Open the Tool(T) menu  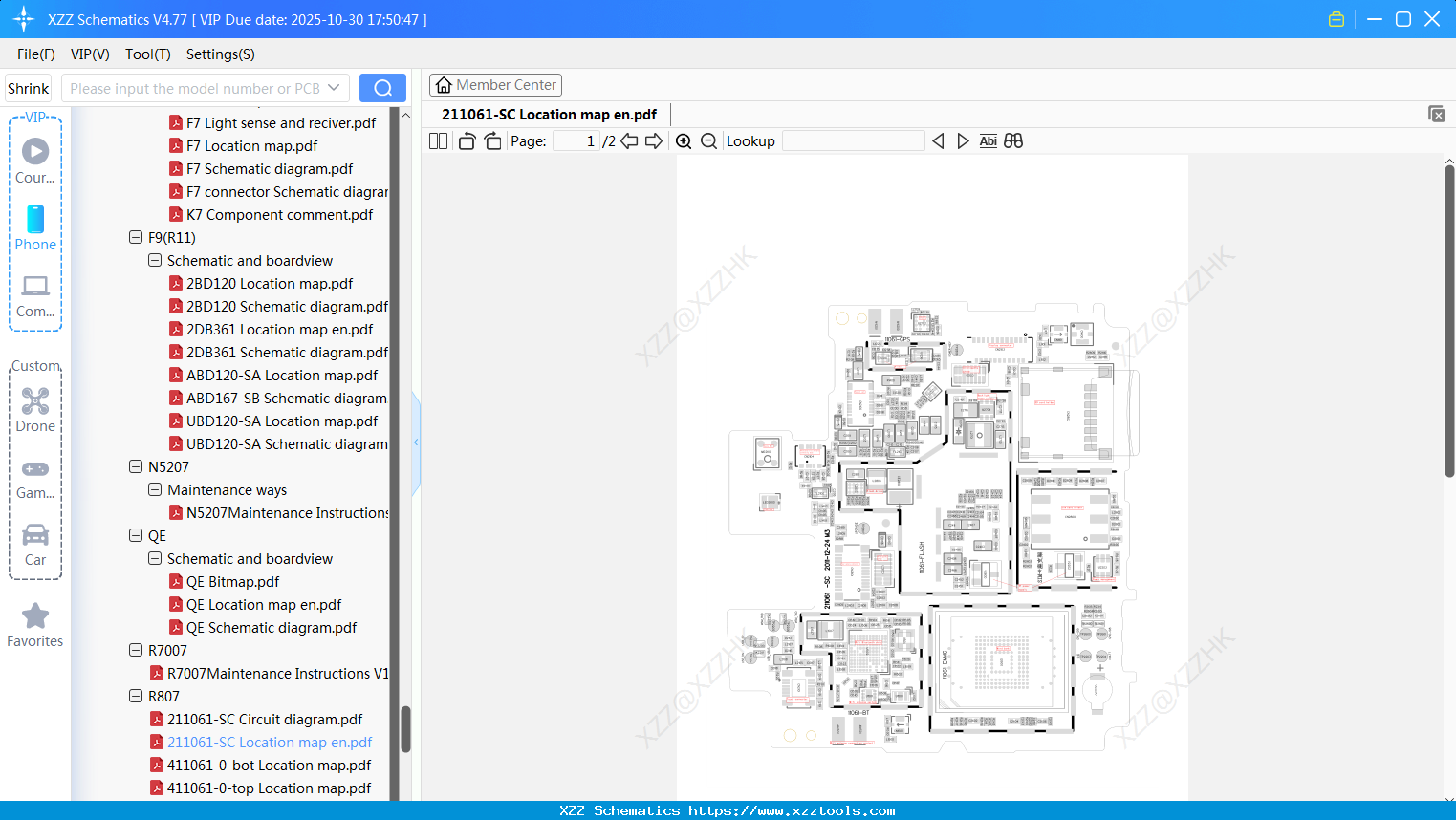(x=147, y=54)
